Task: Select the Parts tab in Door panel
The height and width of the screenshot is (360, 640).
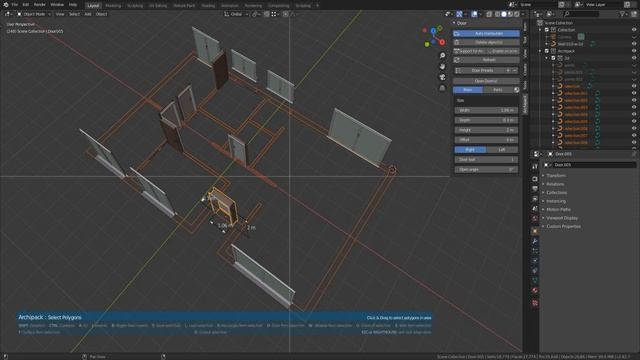Action: (x=498, y=90)
